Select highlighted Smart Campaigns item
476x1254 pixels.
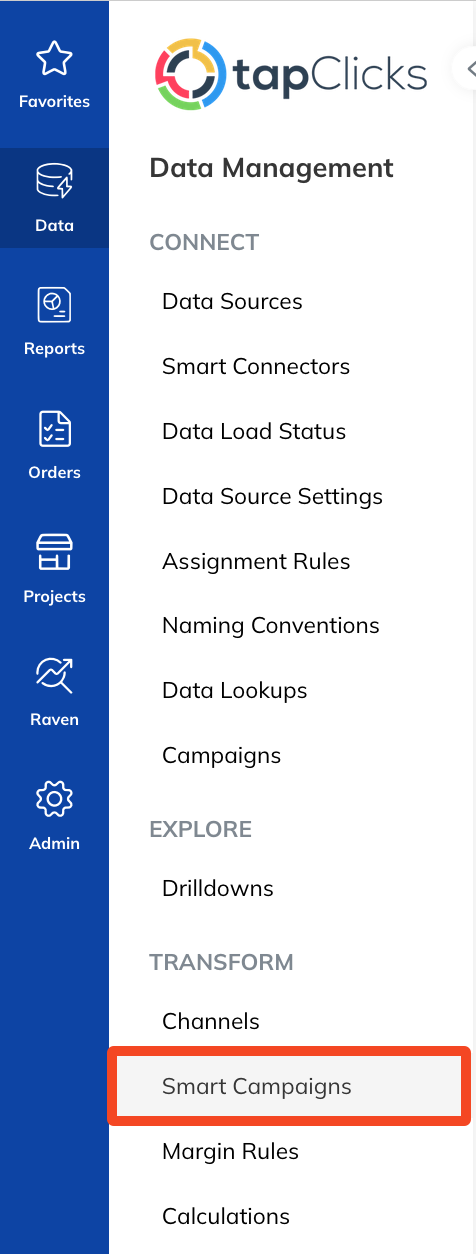tap(289, 1086)
